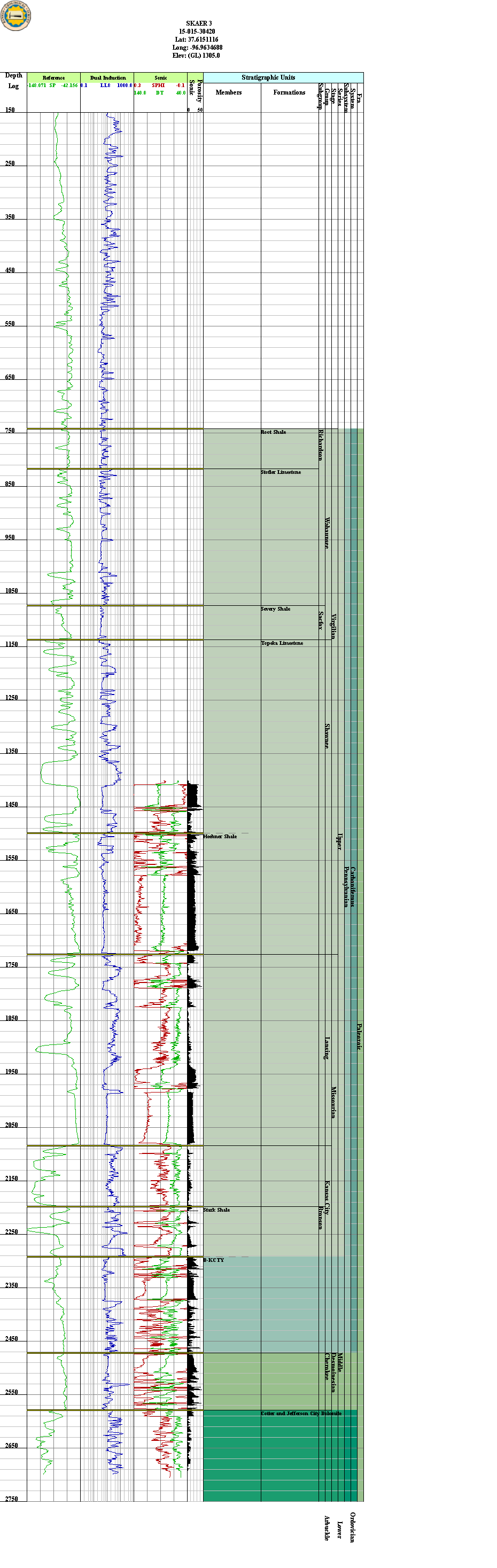Click the Root Shale formation label
The height and width of the screenshot is (1568, 497).
tap(274, 432)
